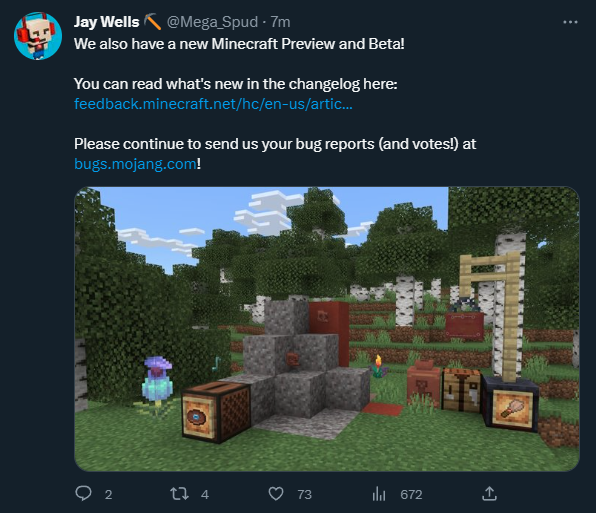Click the reply count 2

[108, 494]
